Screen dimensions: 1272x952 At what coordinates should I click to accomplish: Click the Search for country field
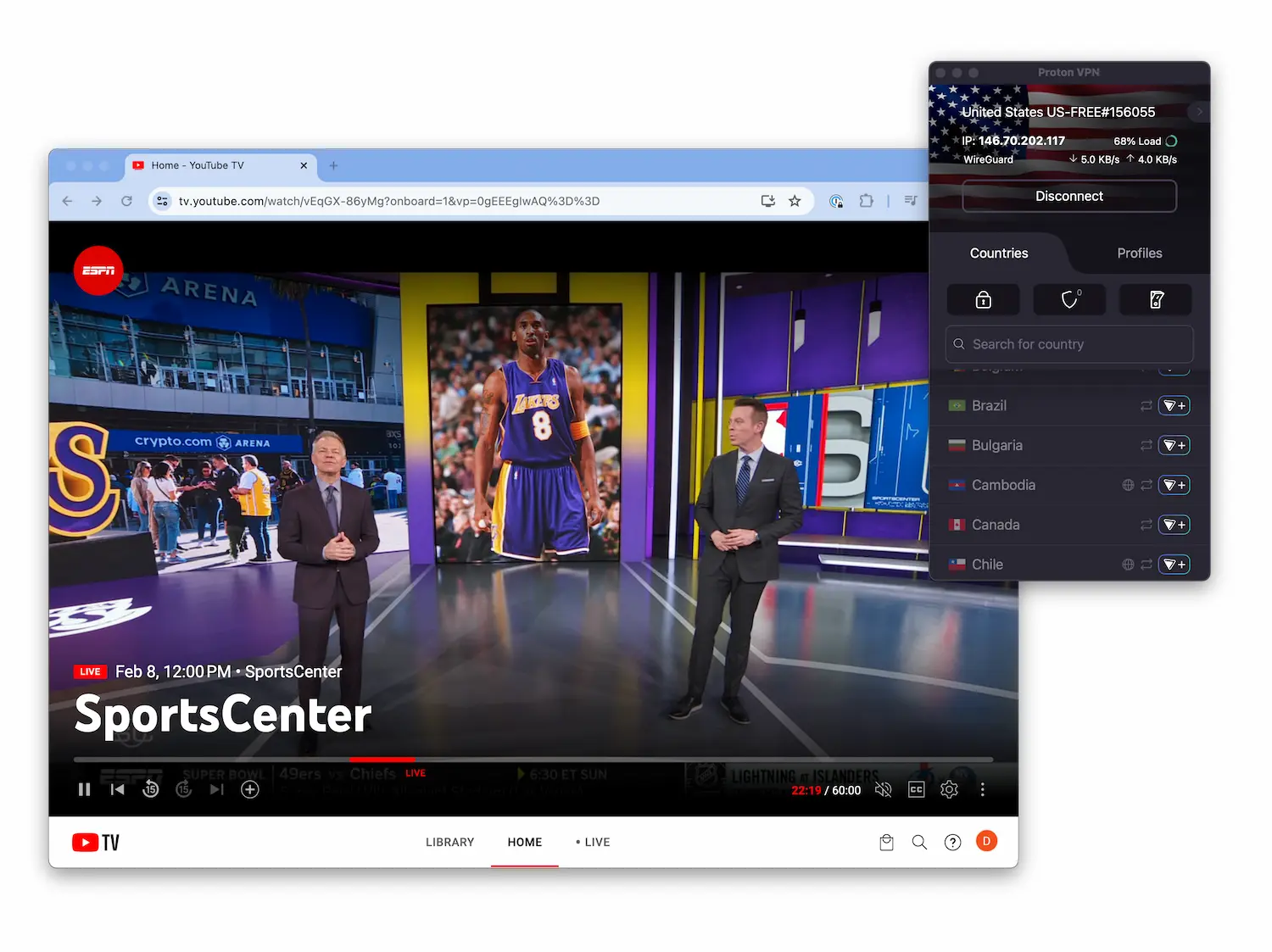tap(1068, 344)
